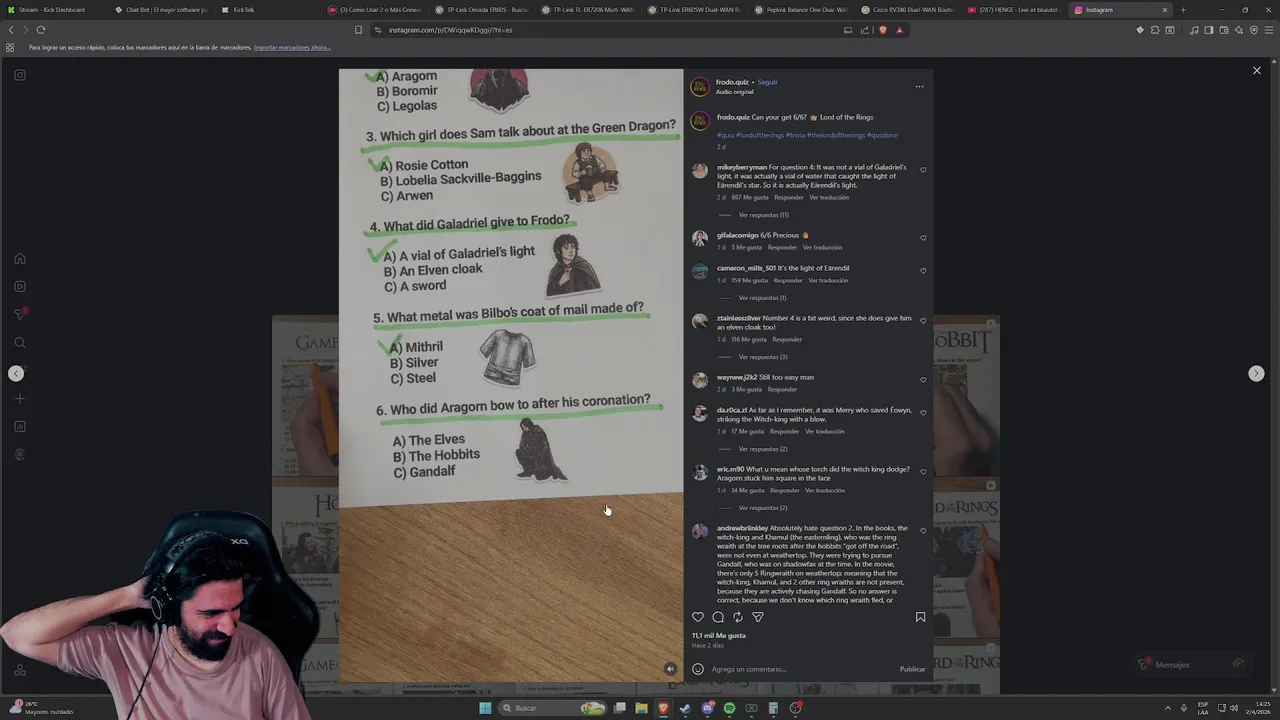Open the frodo.quiz profile from the header

coord(732,82)
